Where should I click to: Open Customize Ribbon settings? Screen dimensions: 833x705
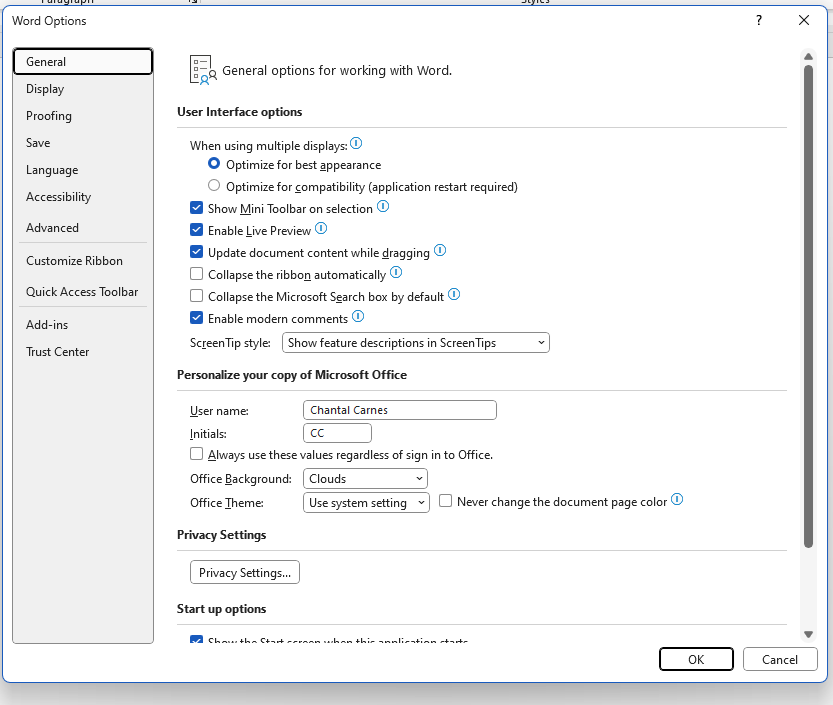[83, 261]
